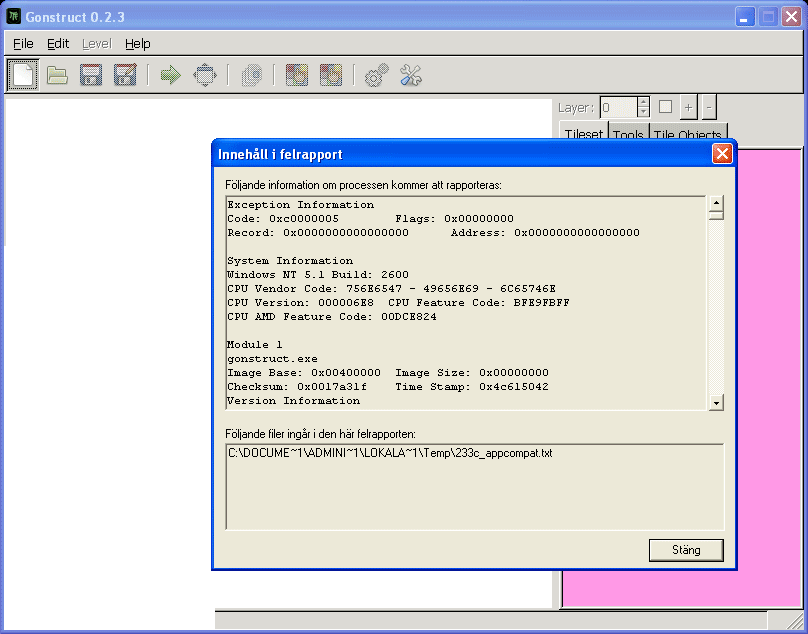
Task: Click the plus button to add layer
Action: pyautogui.click(x=688, y=107)
